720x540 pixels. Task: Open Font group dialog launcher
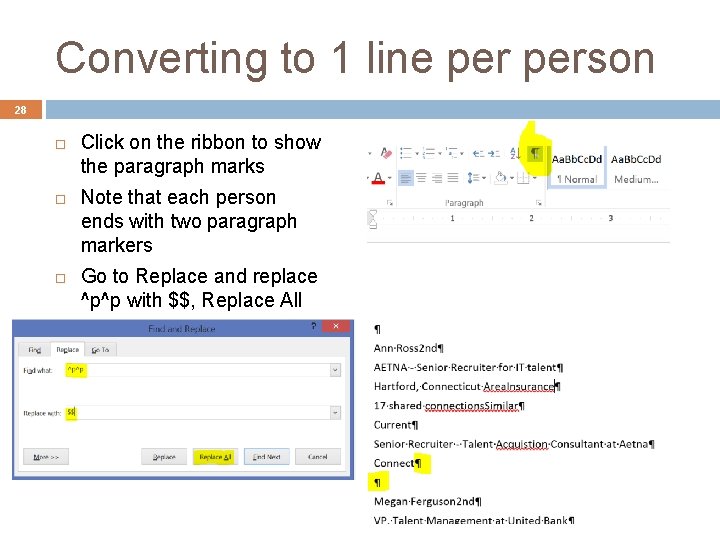coord(390,202)
